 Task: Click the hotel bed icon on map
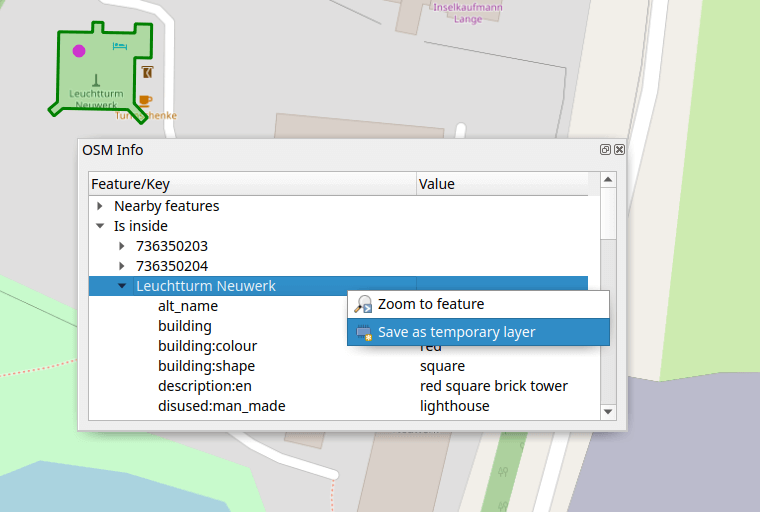tap(120, 46)
